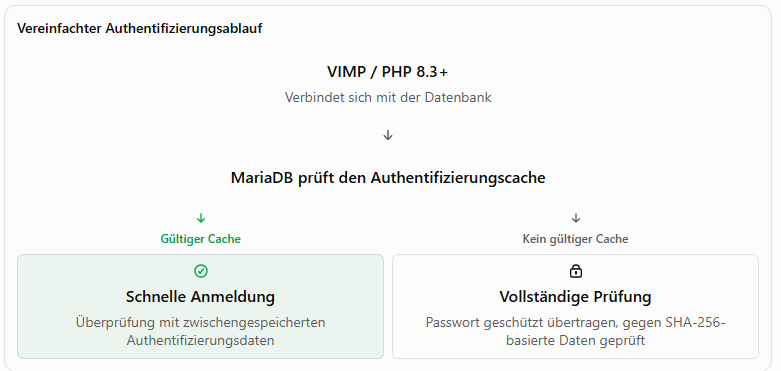
Task: Click the down arrow below Verbindet sich text
Action: 388,135
